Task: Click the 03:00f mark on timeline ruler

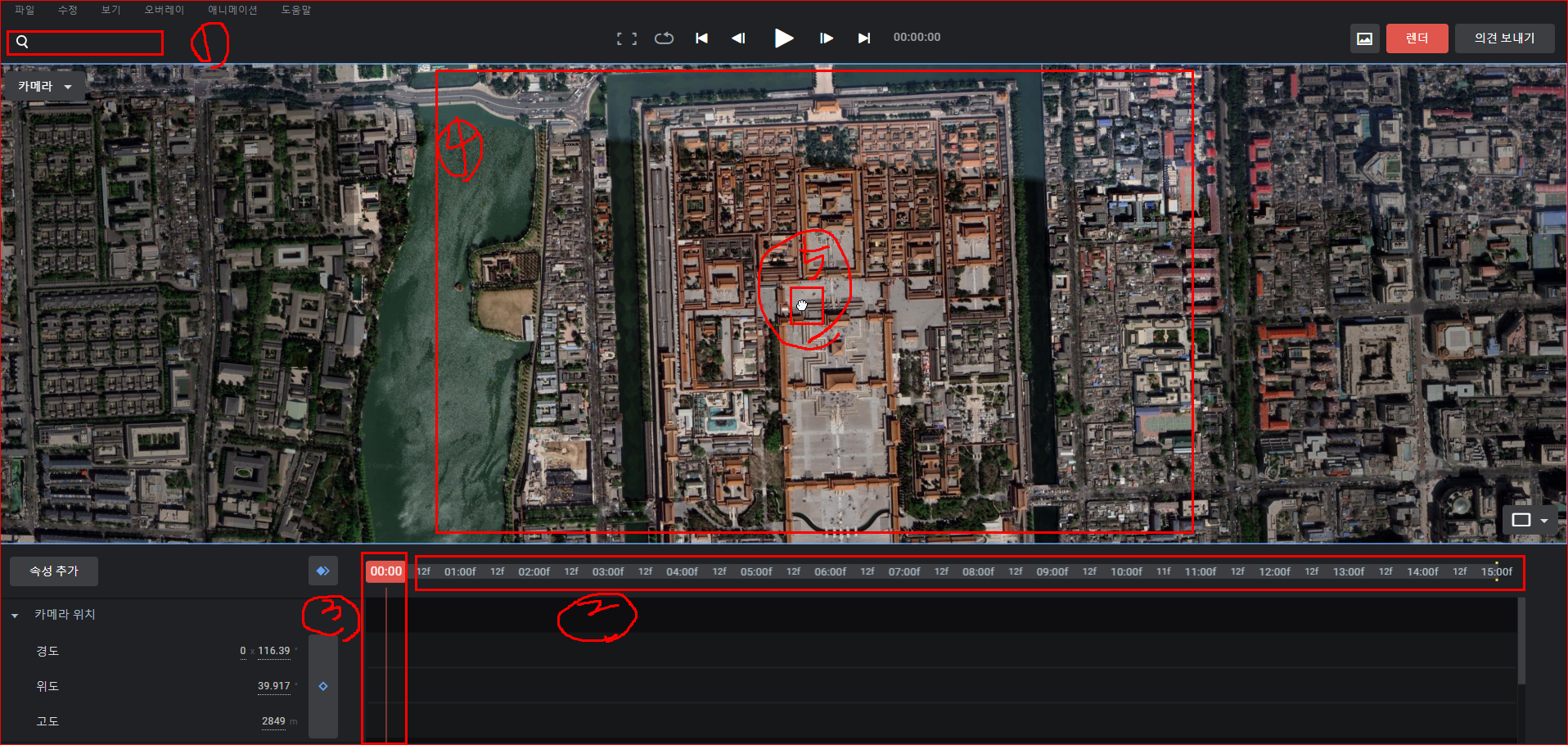Action: pos(608,571)
